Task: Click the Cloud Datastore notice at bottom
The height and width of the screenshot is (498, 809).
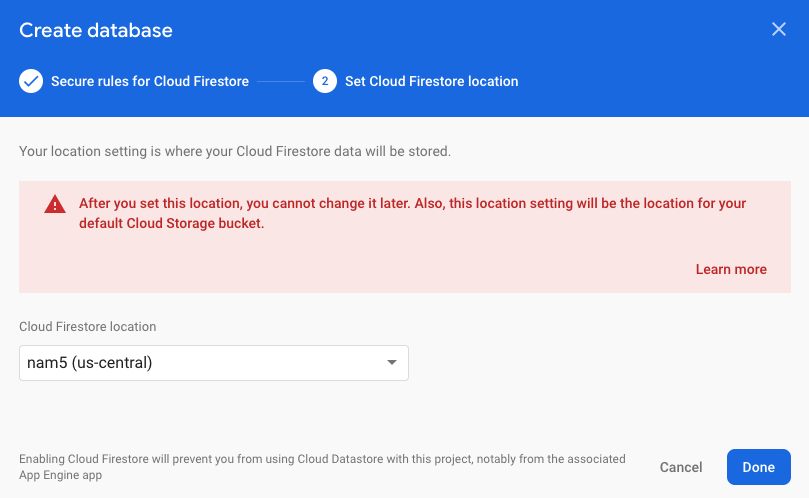Action: [x=322, y=467]
